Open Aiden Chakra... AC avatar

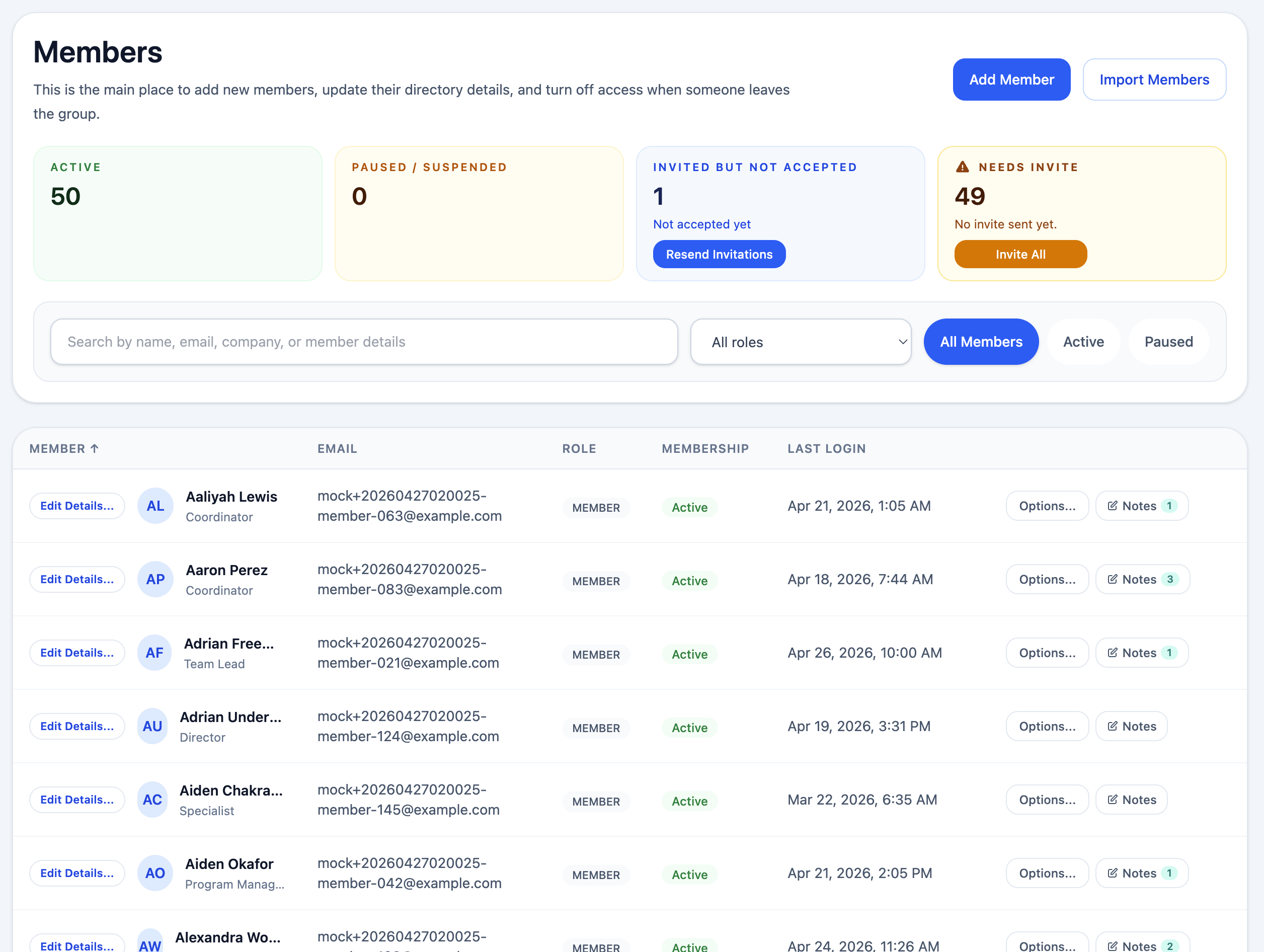pyautogui.click(x=152, y=800)
